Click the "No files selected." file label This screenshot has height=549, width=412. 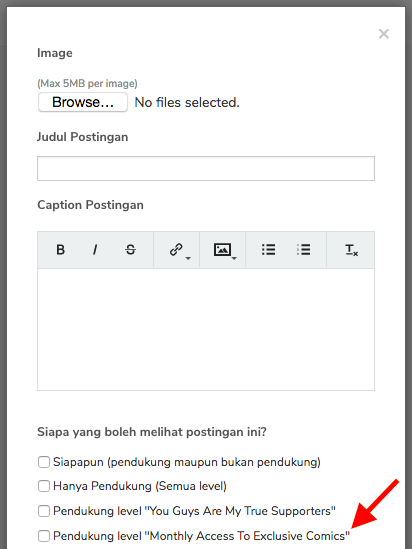(x=187, y=103)
